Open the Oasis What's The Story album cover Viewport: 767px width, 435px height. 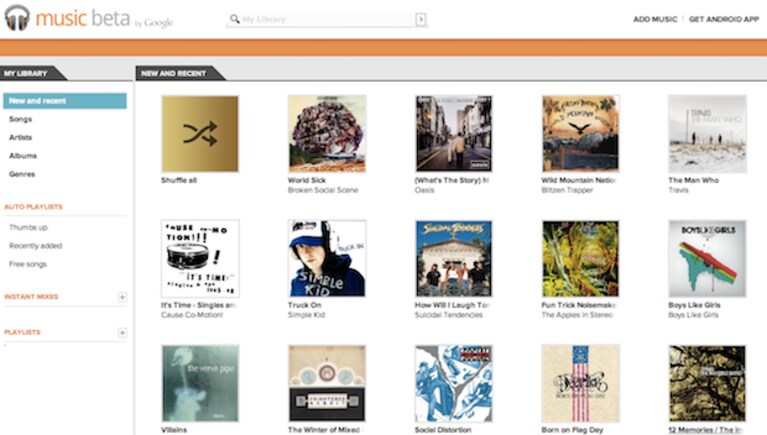click(x=453, y=134)
